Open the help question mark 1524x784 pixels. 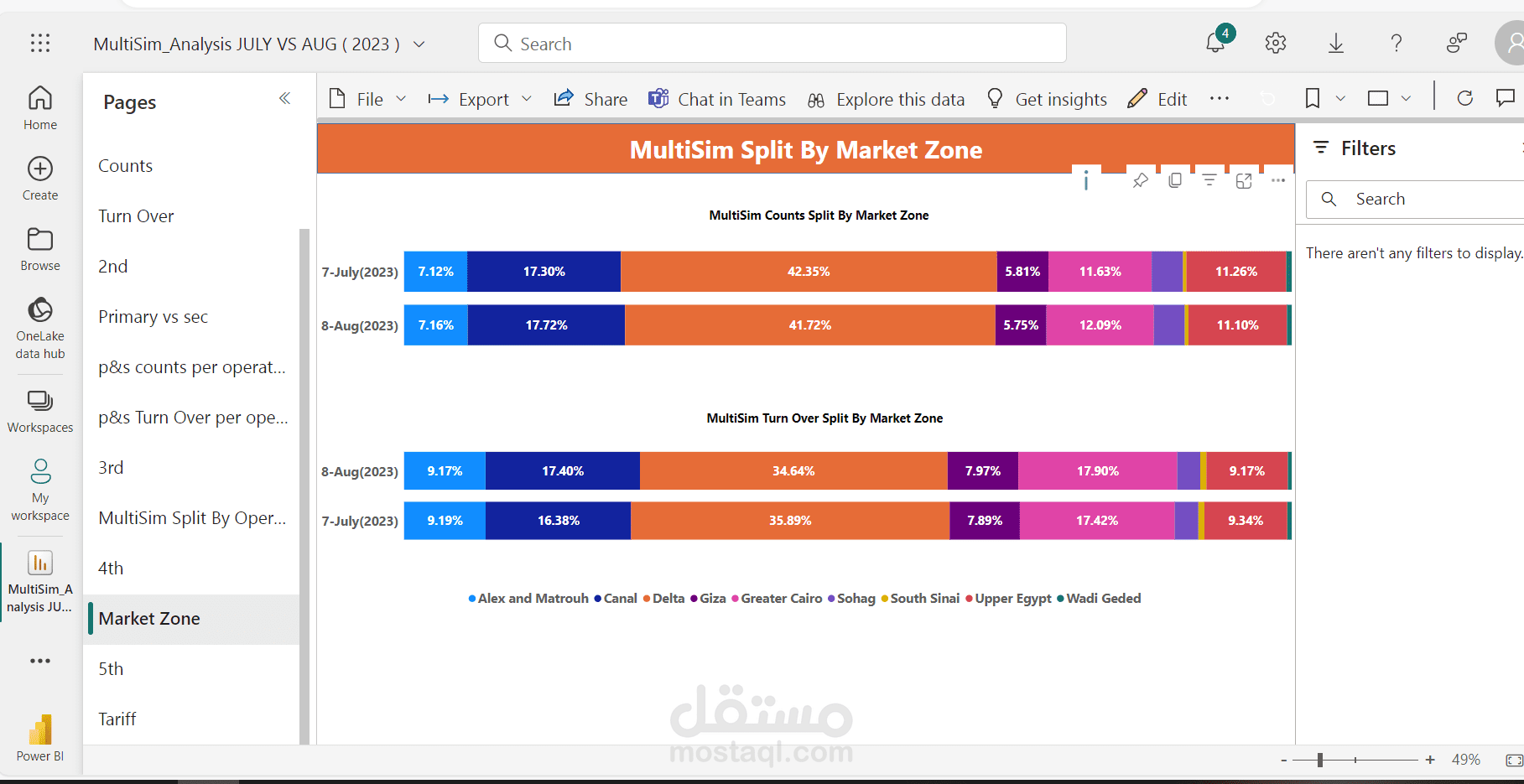pos(1397,43)
